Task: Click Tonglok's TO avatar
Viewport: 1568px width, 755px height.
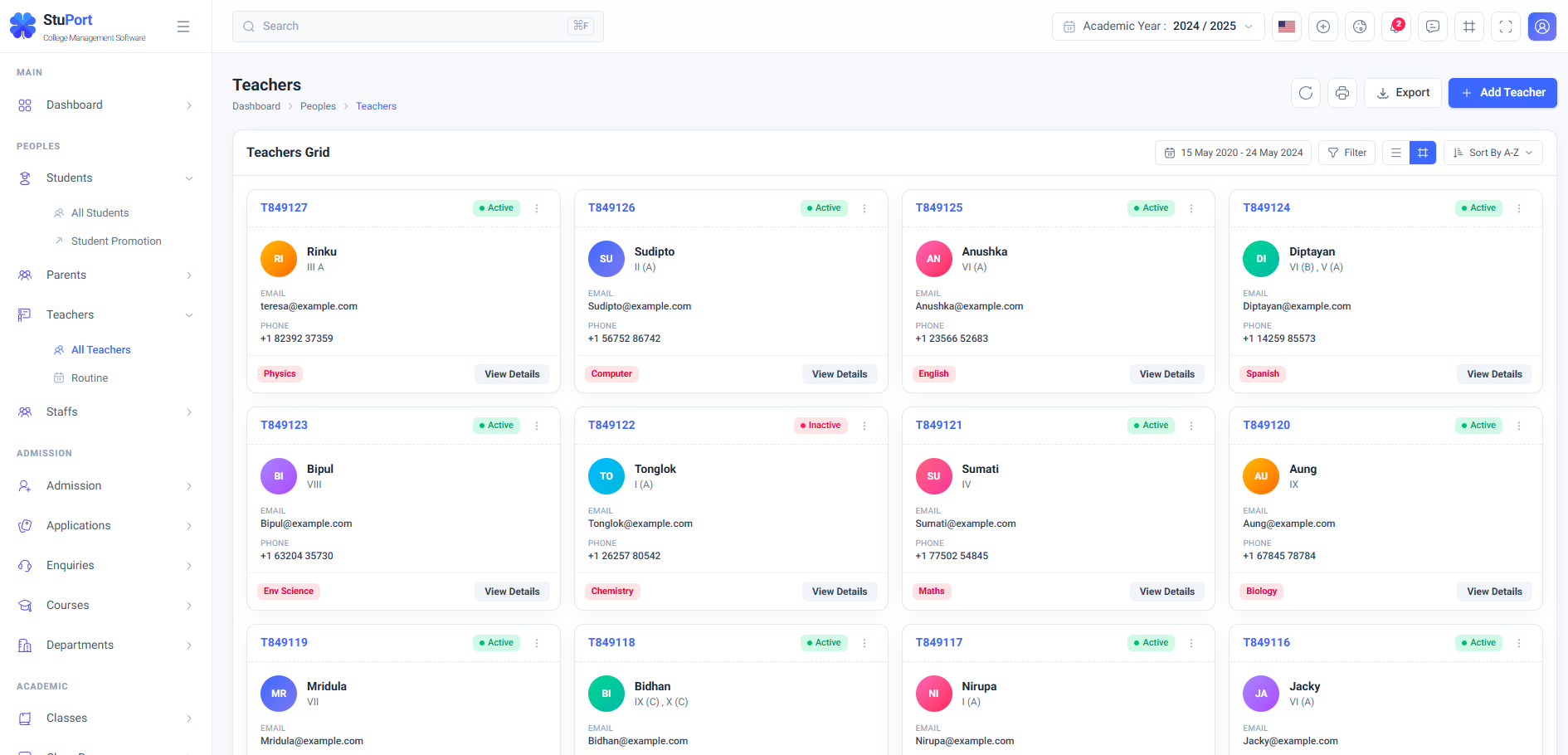Action: [x=606, y=476]
